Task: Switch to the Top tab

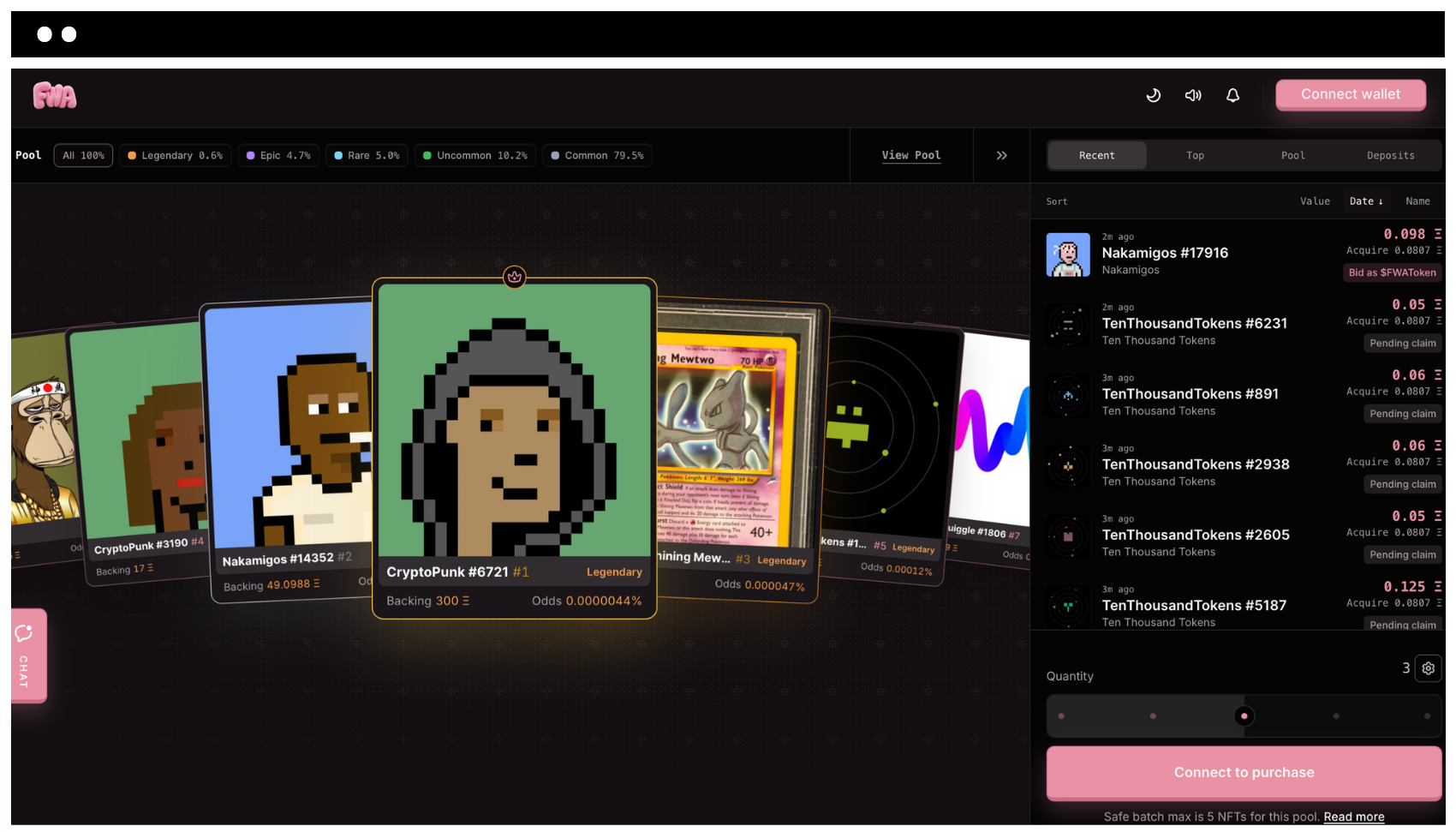Action: point(1195,155)
